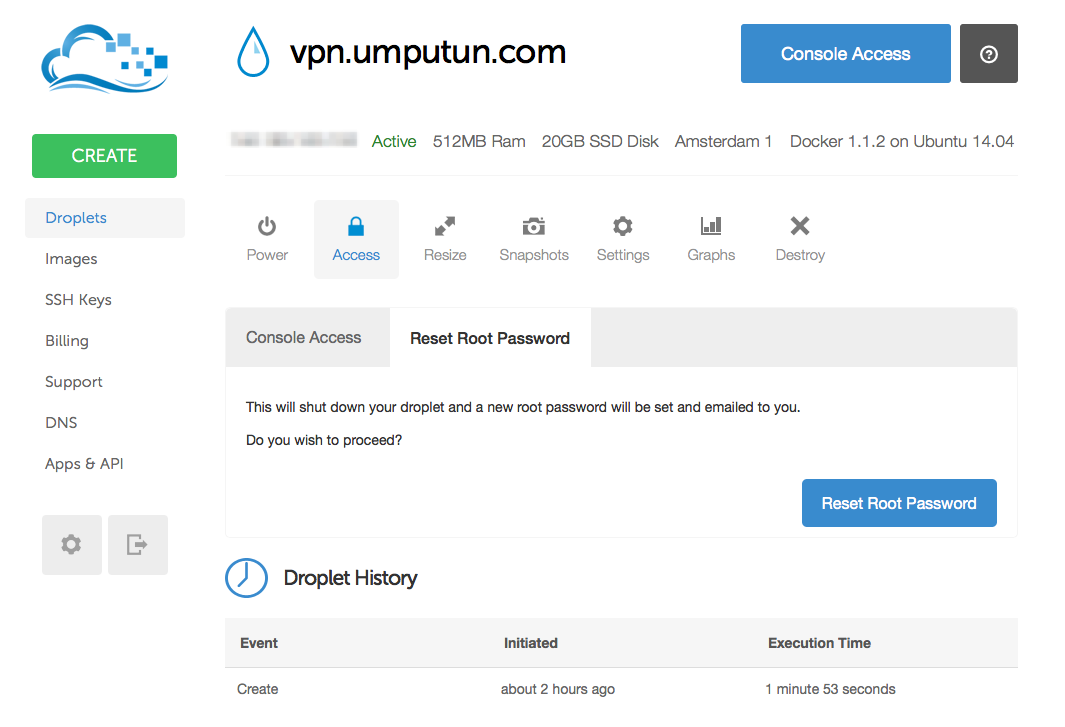Open the Snapshots camera icon
1065x727 pixels.
point(534,227)
